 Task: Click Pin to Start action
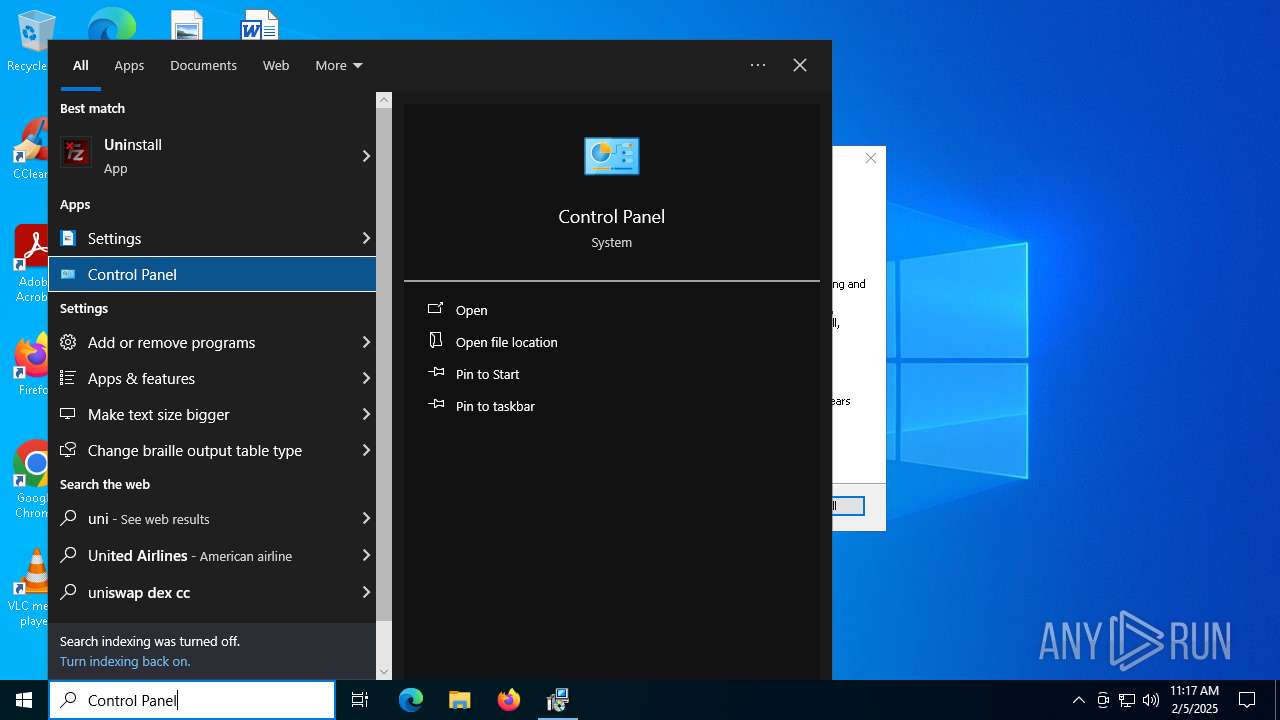[x=487, y=374]
